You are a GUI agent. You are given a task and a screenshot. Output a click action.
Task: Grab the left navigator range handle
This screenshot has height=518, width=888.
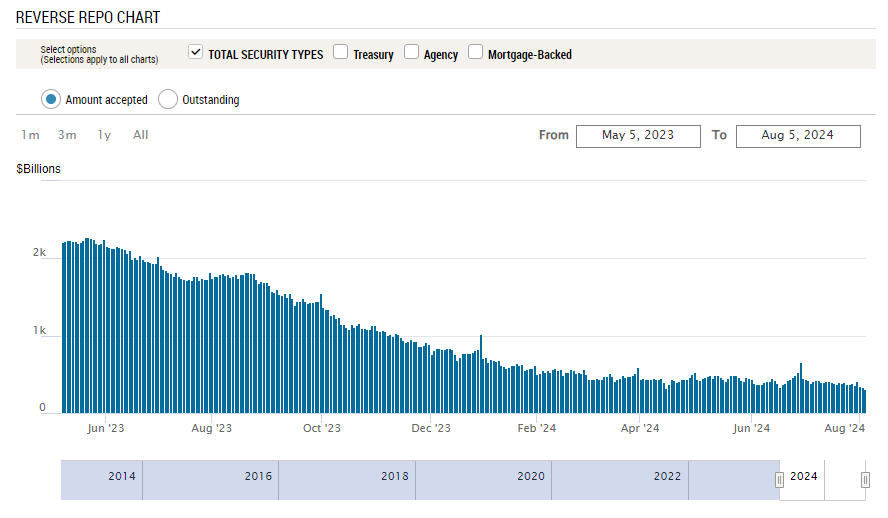coord(779,480)
